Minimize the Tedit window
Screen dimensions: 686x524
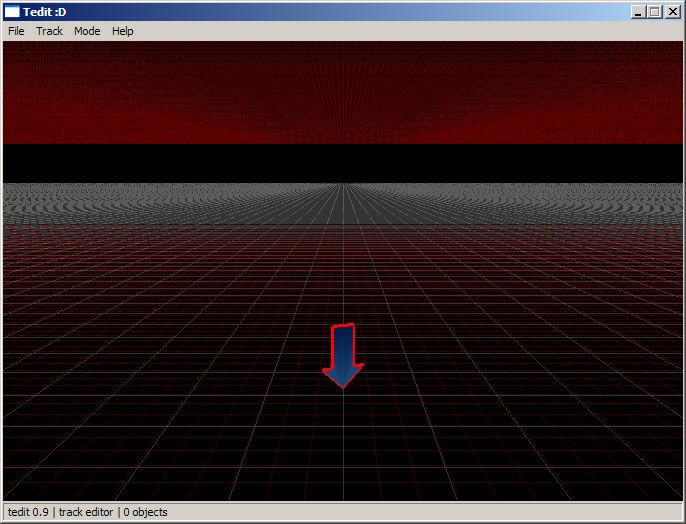638,12
